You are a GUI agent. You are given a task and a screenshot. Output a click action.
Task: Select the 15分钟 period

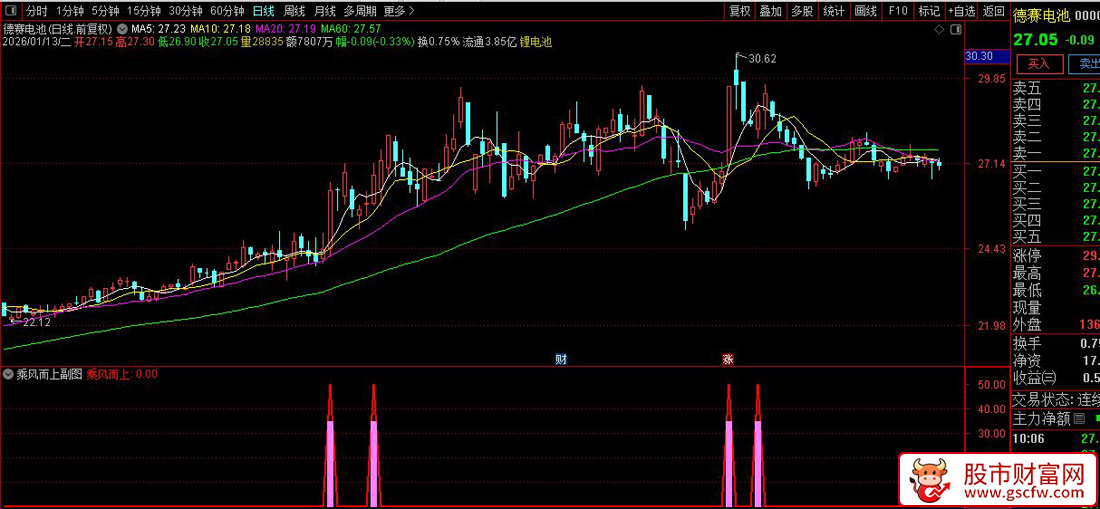144,11
